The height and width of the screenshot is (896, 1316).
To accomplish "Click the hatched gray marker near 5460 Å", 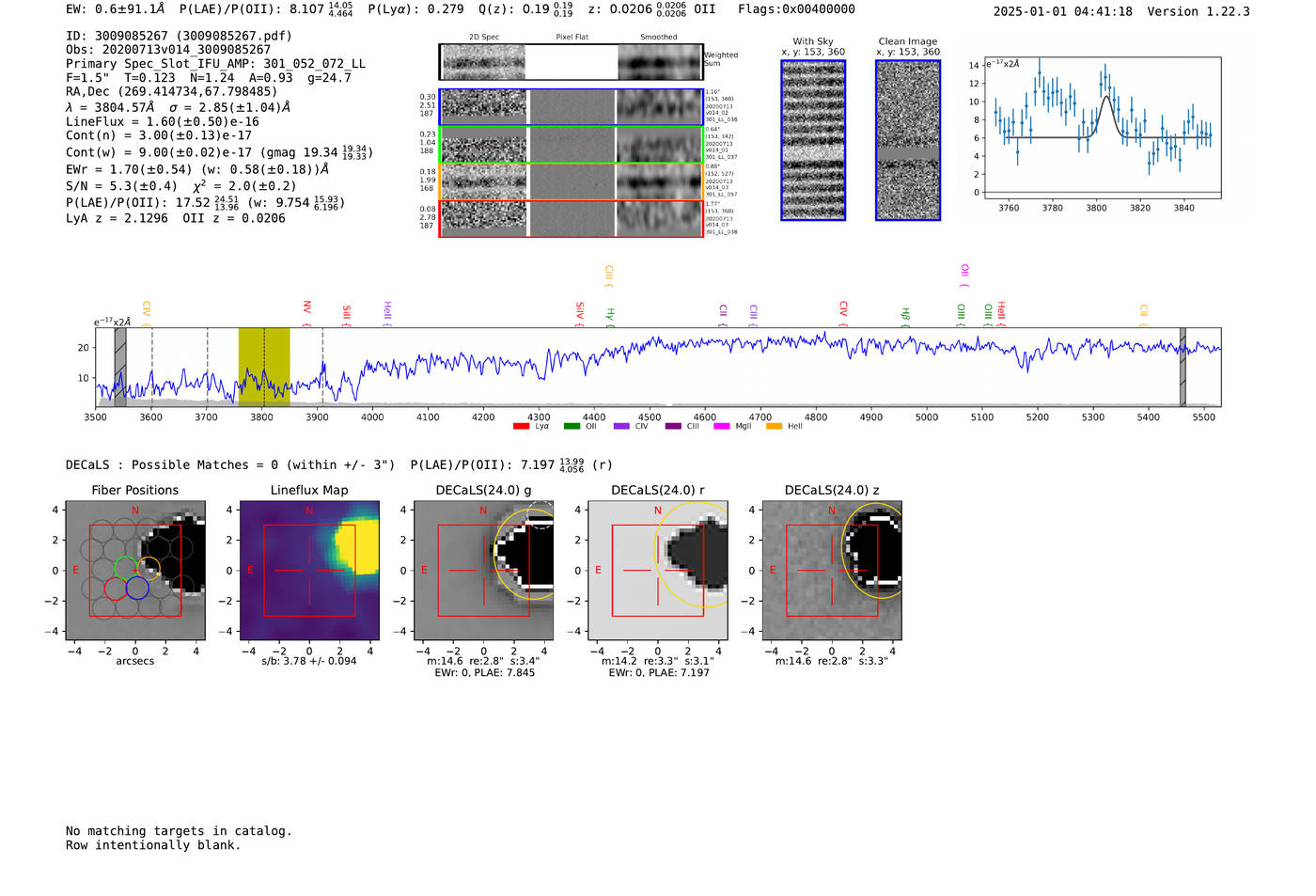I will [1183, 367].
